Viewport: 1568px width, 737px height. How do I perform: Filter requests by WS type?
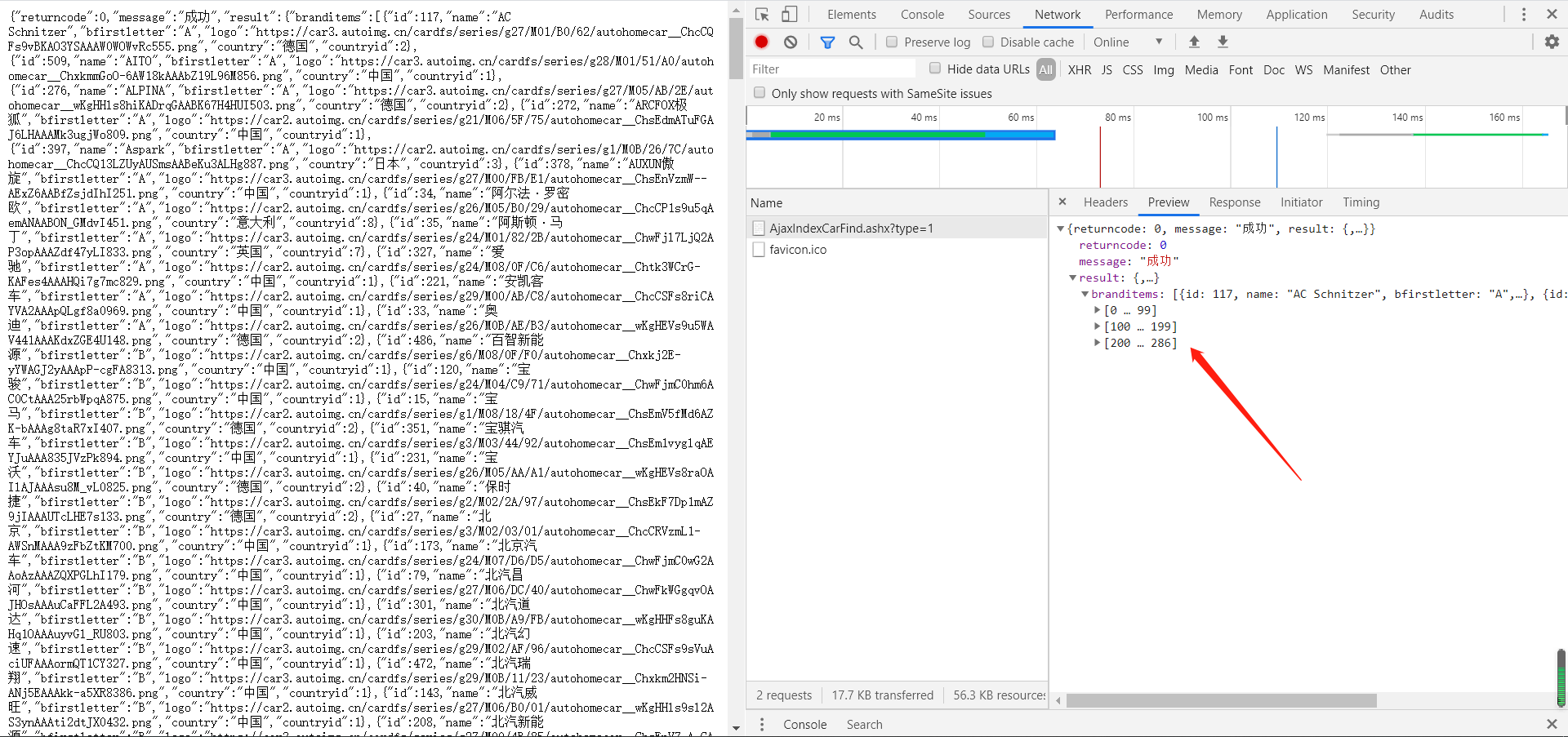click(1304, 69)
